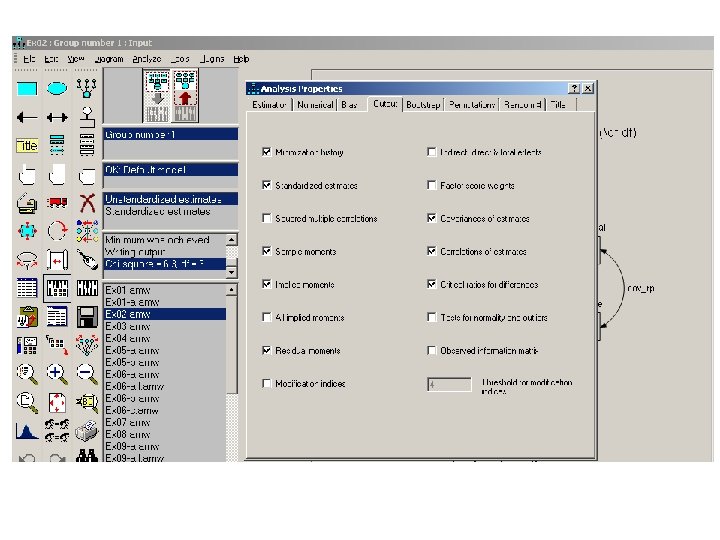Open the Bootstrap tab

(423, 105)
